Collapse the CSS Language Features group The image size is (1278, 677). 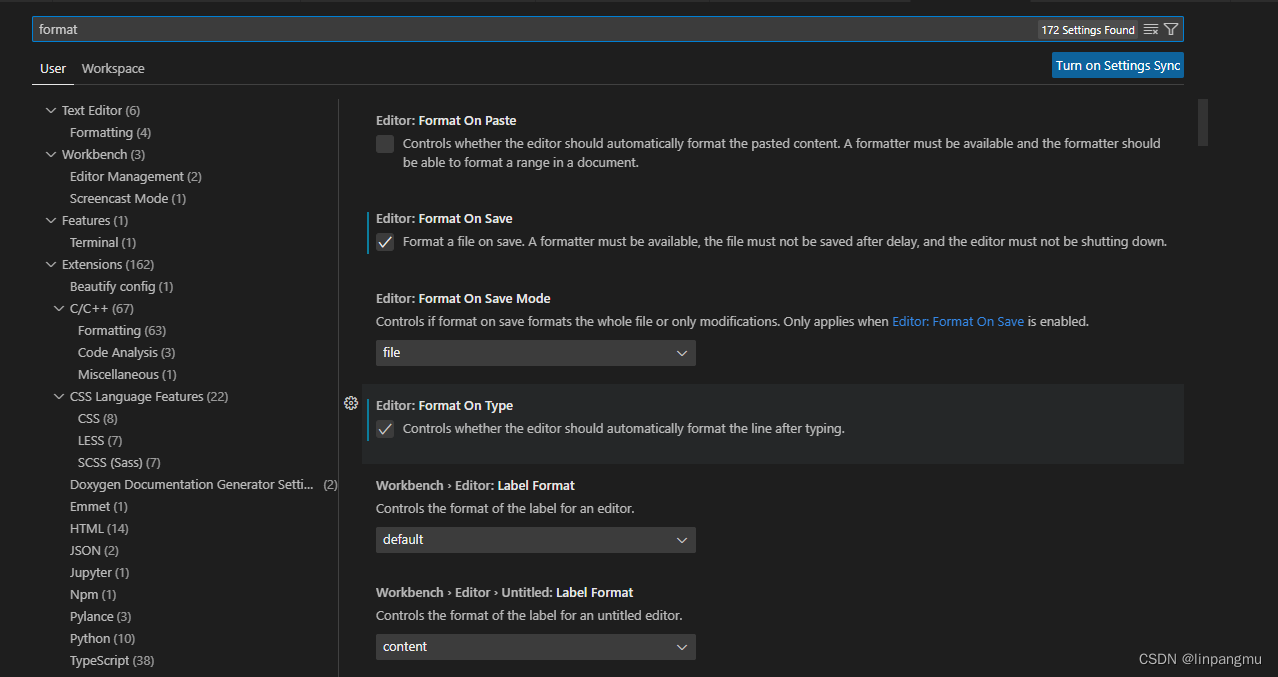tap(60, 397)
